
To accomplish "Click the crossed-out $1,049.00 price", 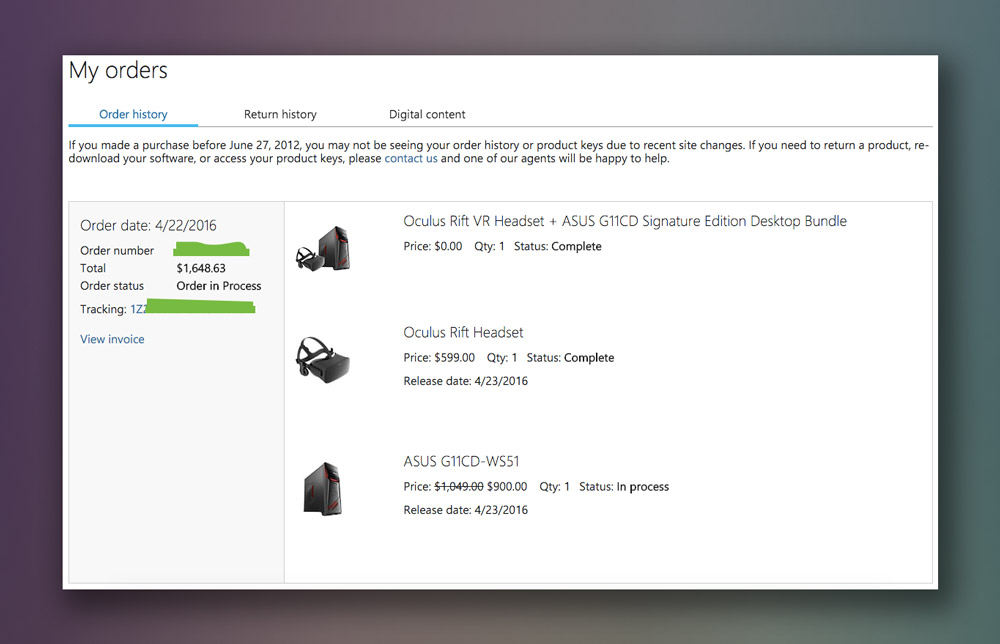I will 458,487.
